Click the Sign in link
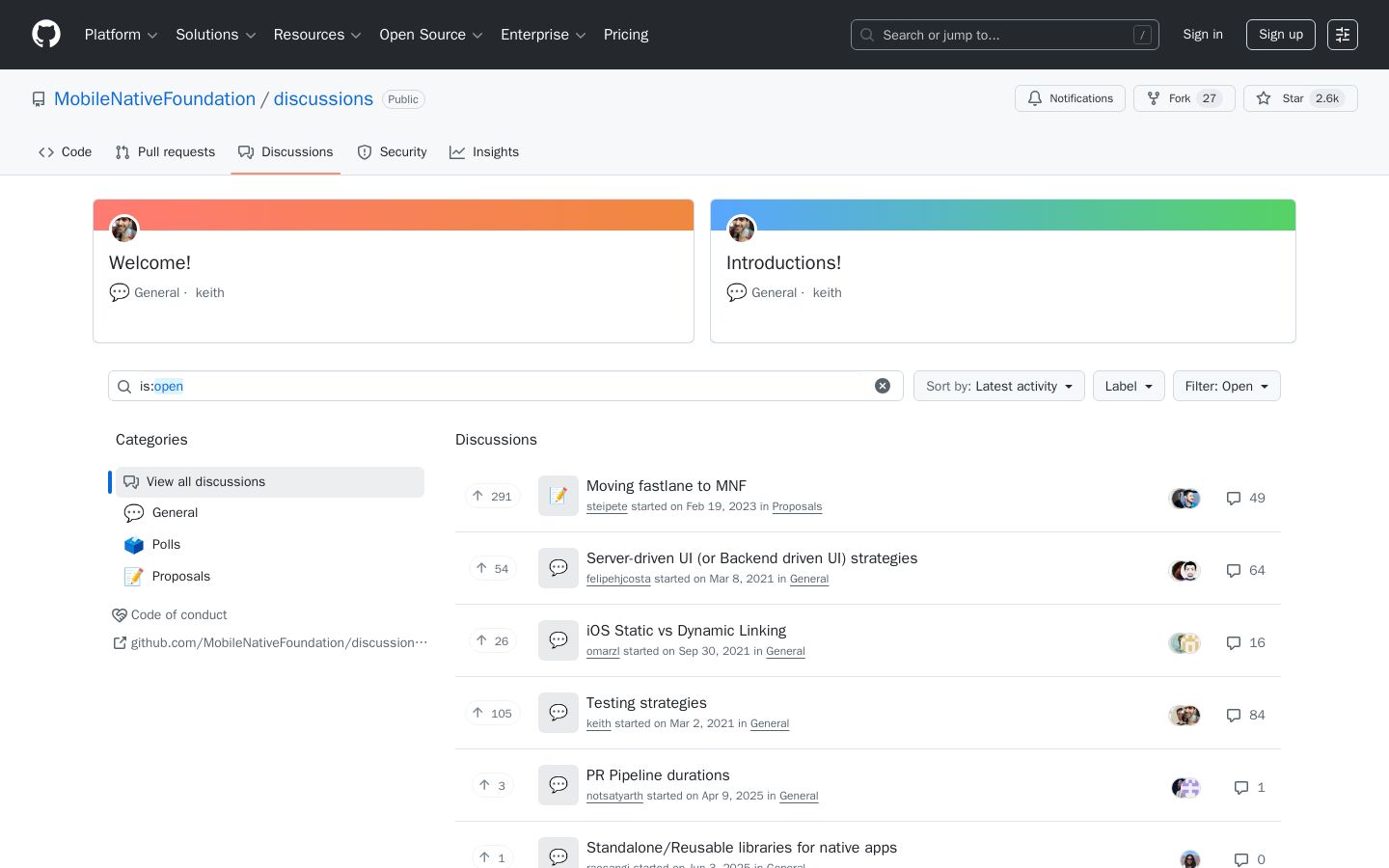This screenshot has width=1389, height=868. (1203, 35)
